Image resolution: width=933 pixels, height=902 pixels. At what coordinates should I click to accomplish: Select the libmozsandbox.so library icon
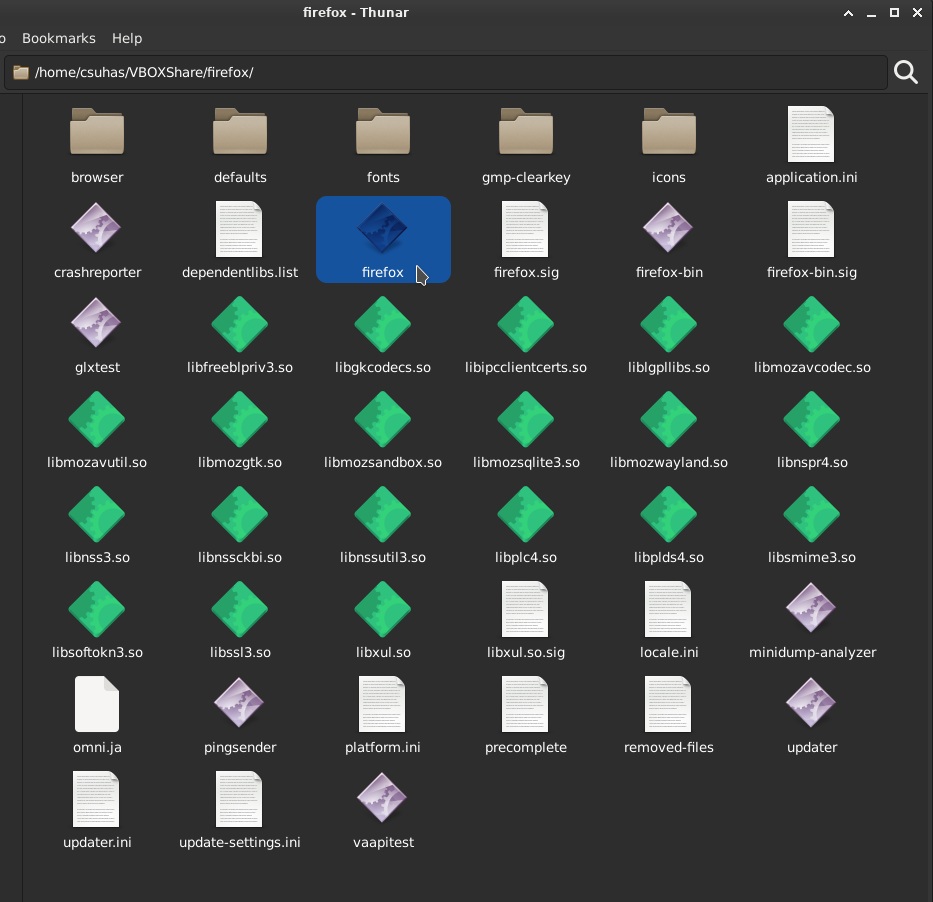tap(383, 419)
